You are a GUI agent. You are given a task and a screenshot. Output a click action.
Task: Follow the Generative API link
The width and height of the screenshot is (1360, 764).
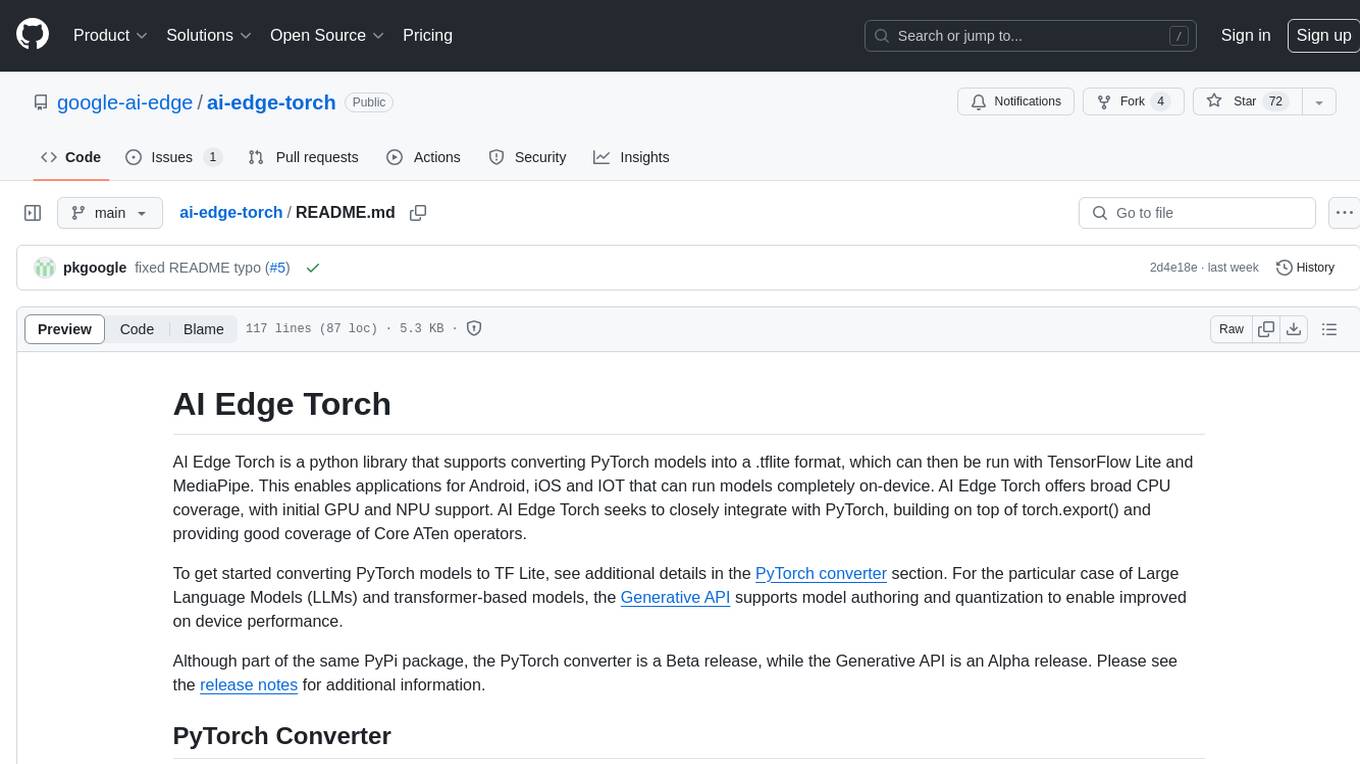[x=675, y=597]
